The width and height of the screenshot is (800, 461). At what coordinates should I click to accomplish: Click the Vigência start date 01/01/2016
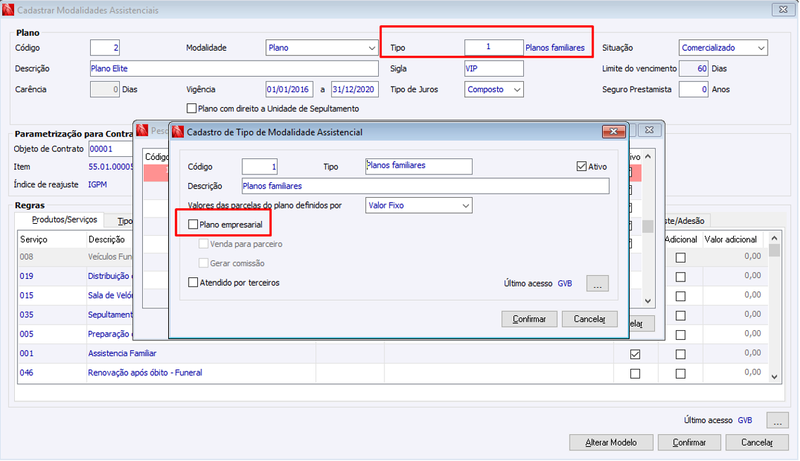coord(289,90)
